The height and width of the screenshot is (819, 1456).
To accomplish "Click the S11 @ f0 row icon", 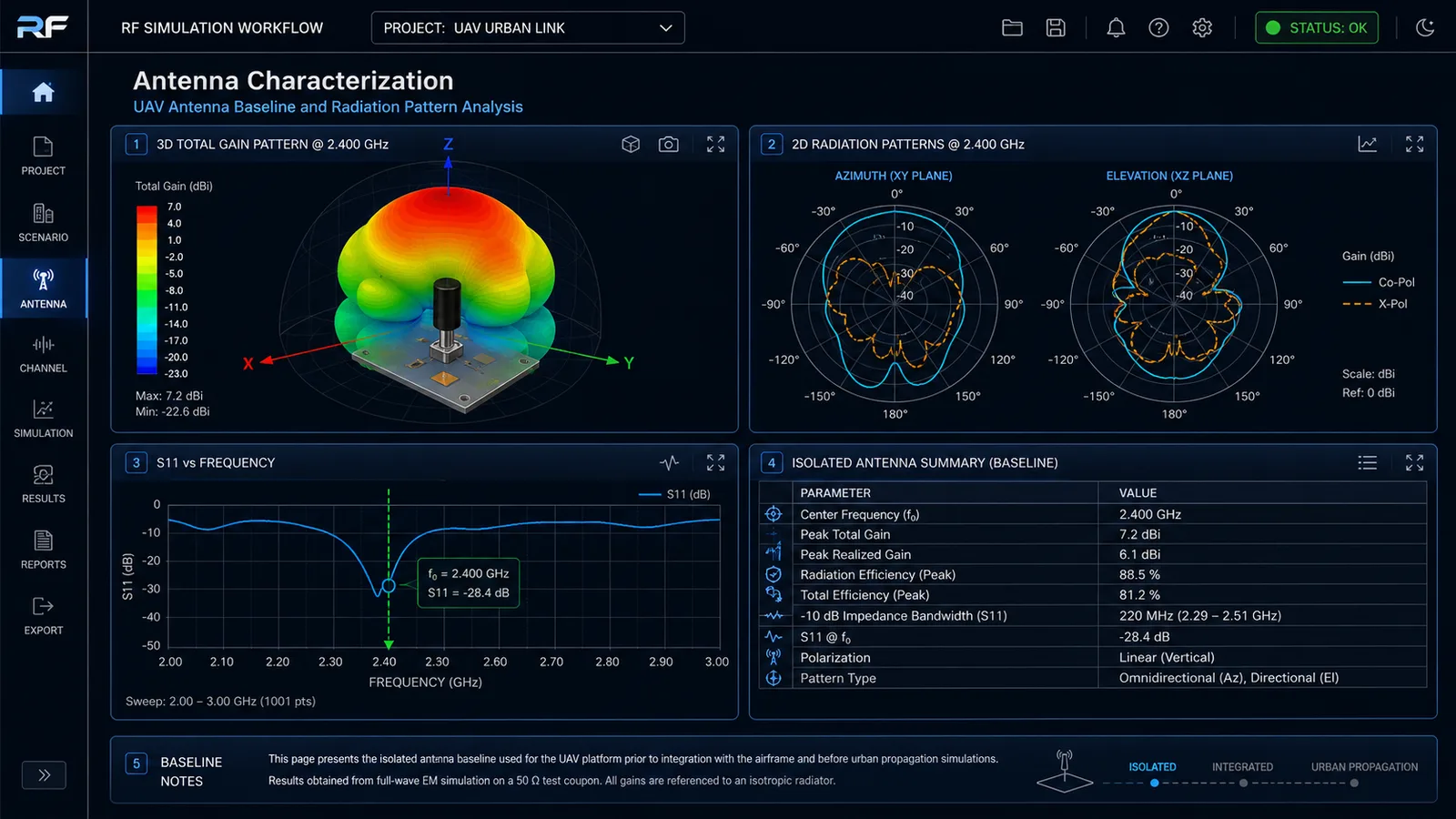I will [773, 637].
